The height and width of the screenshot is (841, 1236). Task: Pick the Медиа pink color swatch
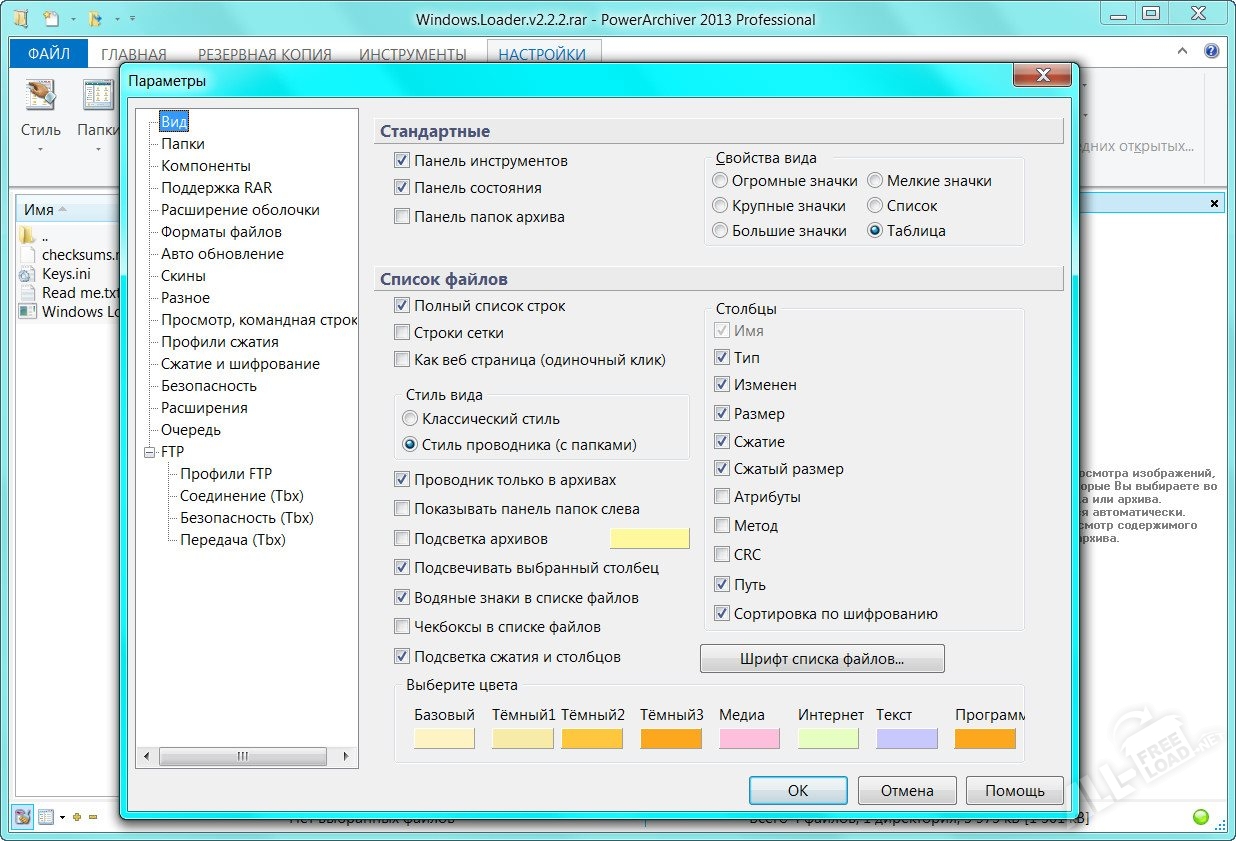point(749,739)
